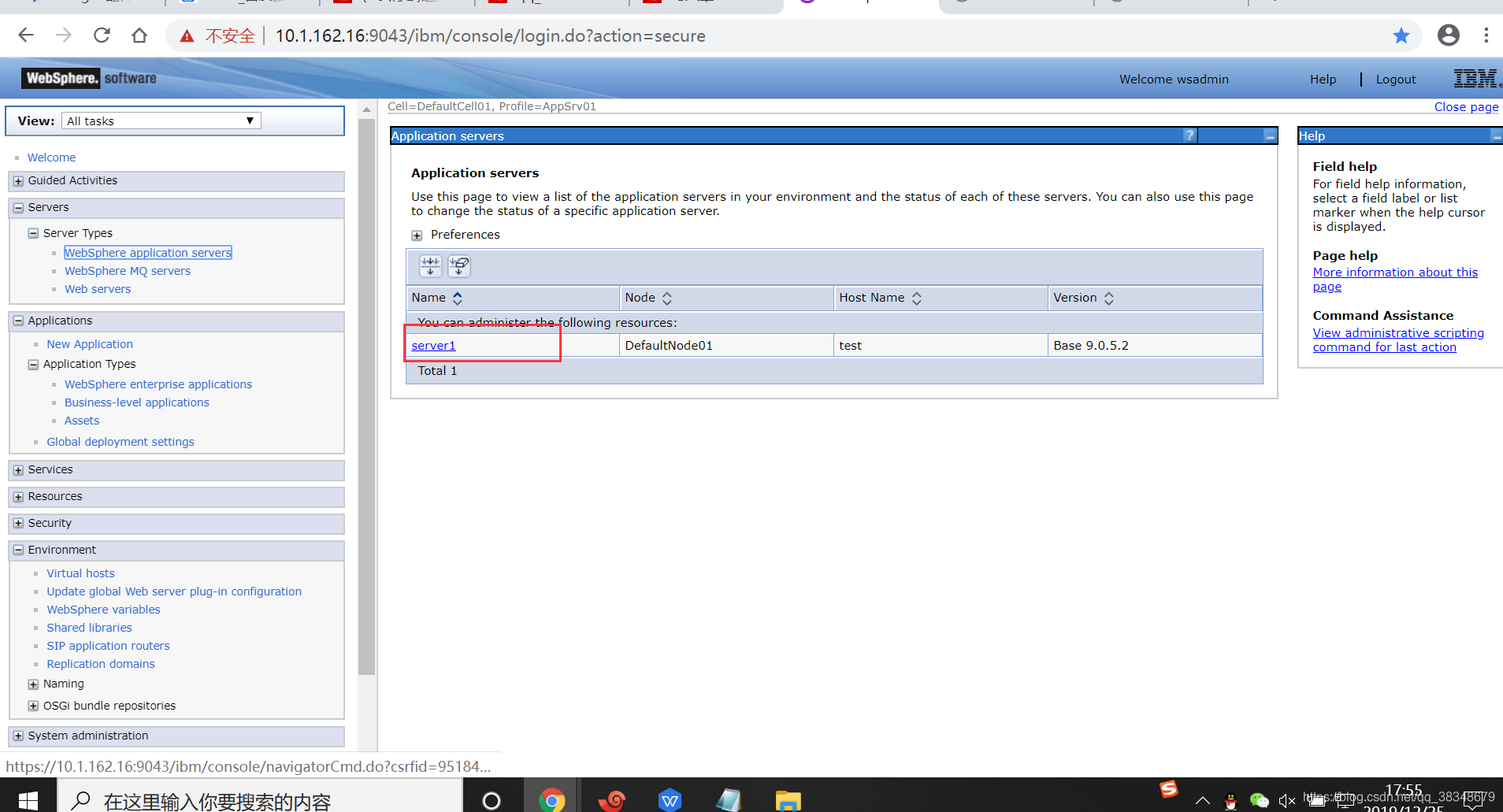Sort the table by Version
The image size is (1503, 812).
click(x=1108, y=298)
